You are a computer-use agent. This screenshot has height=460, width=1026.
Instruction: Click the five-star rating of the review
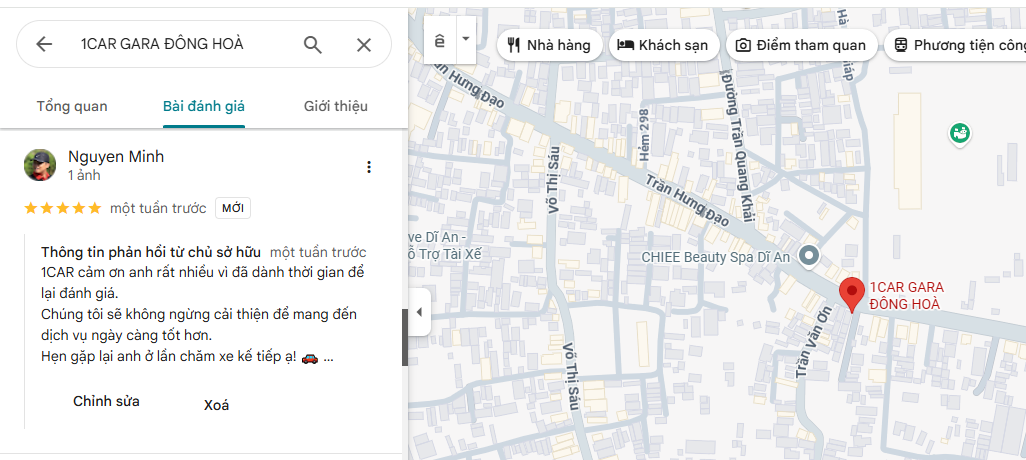tap(63, 209)
